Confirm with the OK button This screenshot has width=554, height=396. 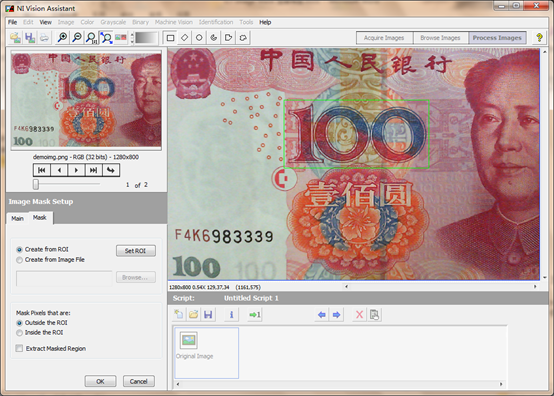pos(100,381)
